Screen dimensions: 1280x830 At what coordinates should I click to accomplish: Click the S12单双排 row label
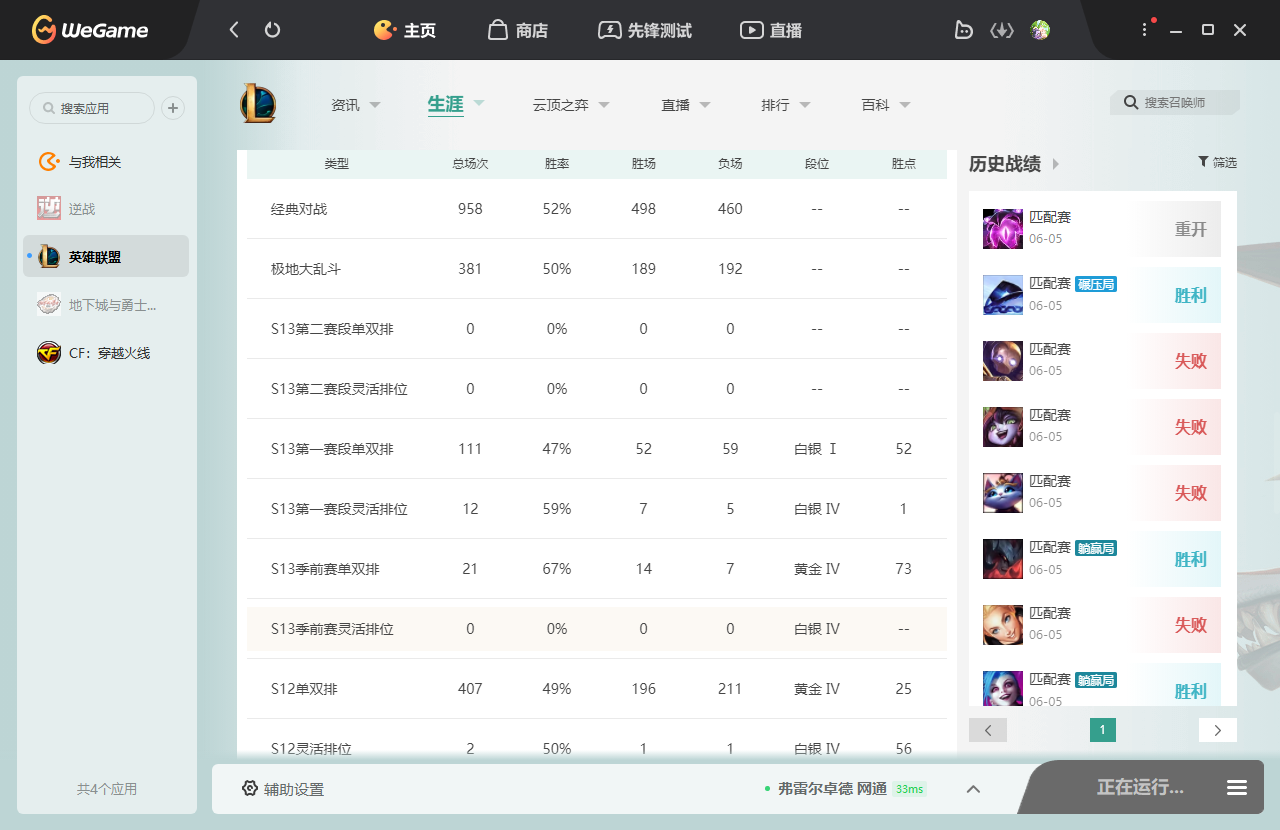click(x=304, y=689)
